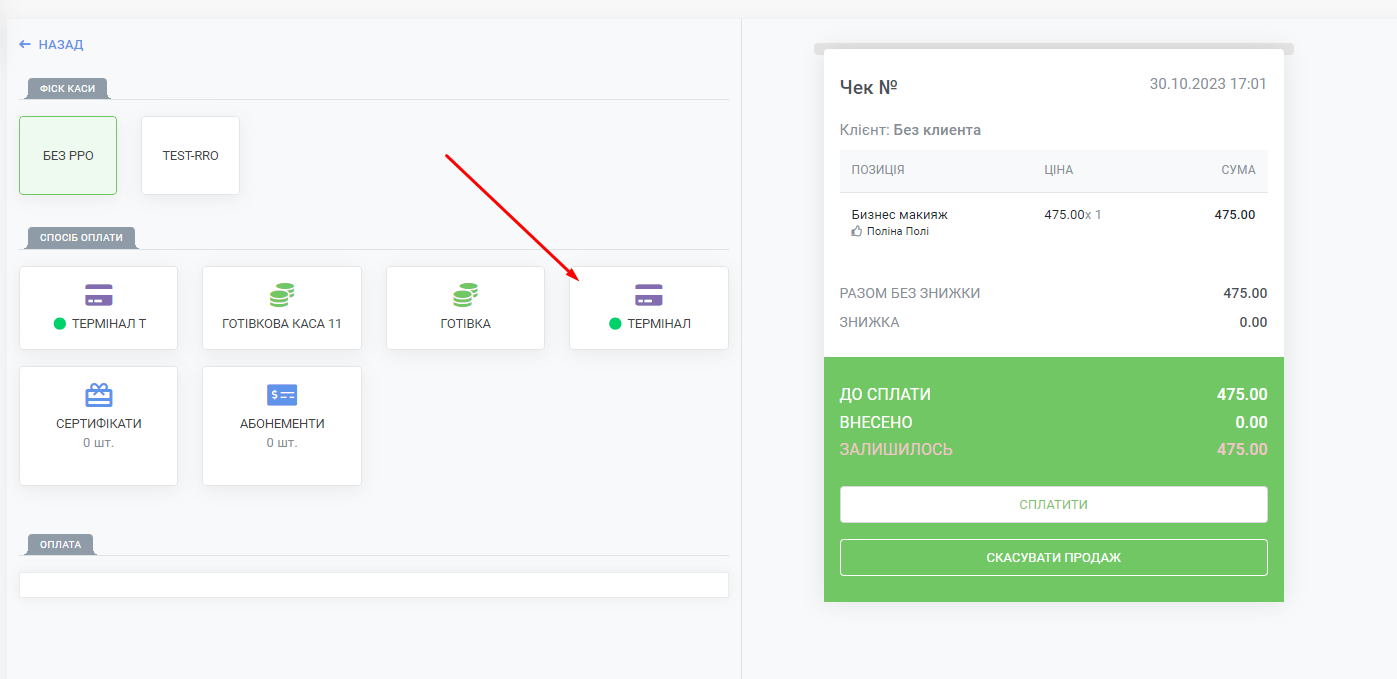The width and height of the screenshot is (1397, 679).
Task: Click the subscription card icon
Action: 282,395
